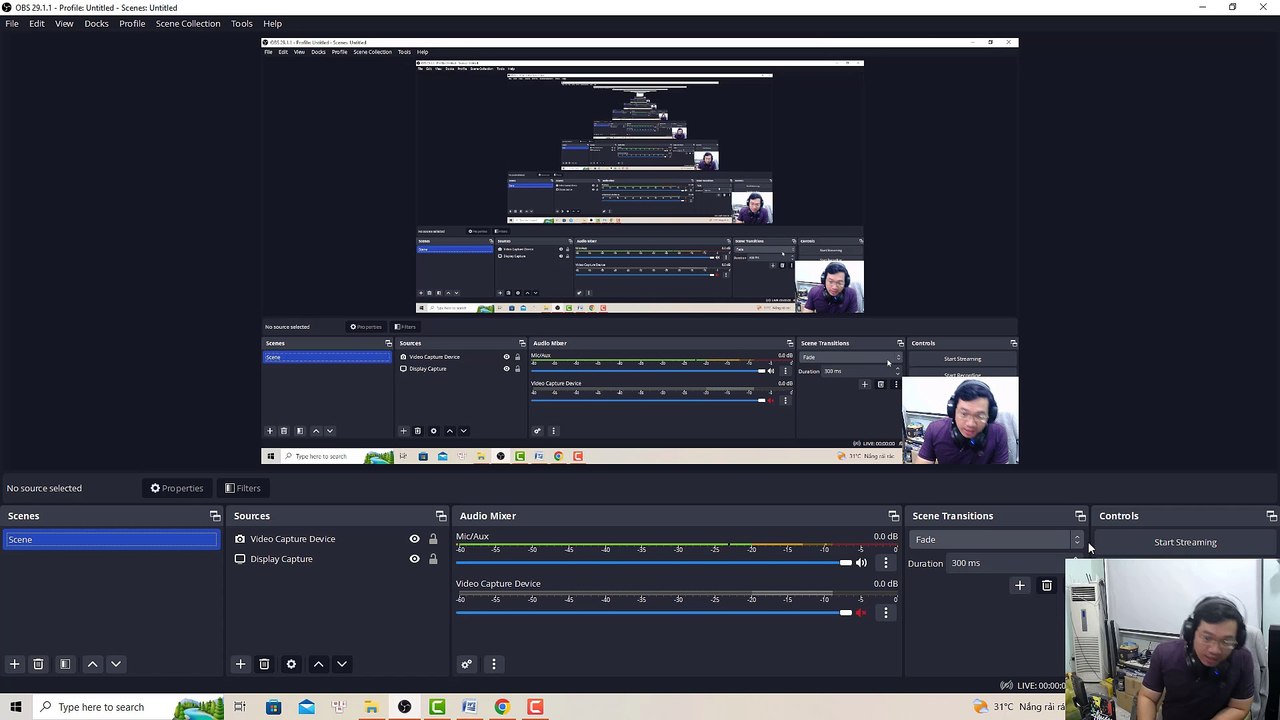The image size is (1280, 720).
Task: Pop out the Controls dock
Action: click(x=1271, y=516)
